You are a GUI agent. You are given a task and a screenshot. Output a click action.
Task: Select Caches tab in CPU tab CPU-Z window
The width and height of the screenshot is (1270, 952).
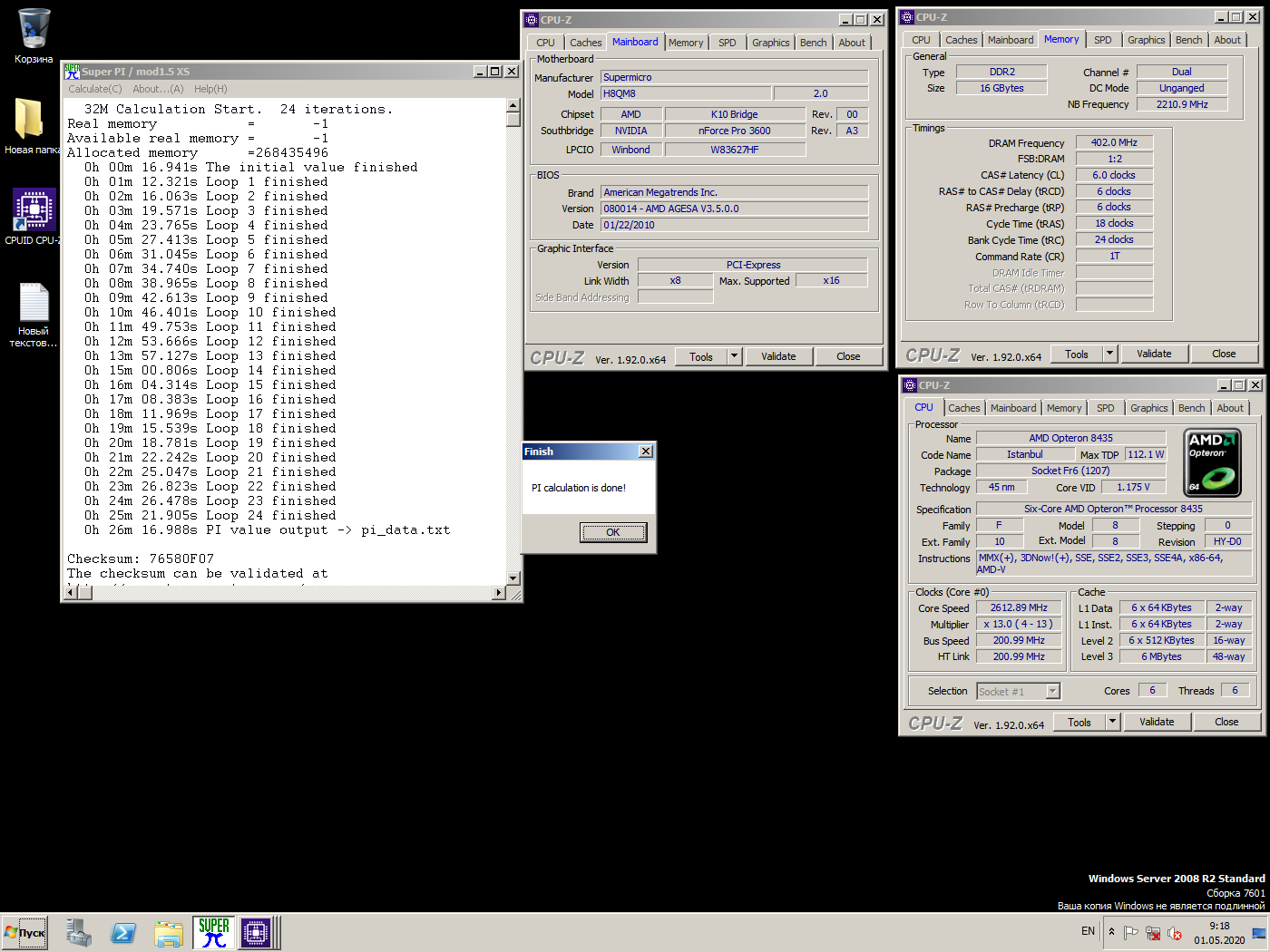[x=963, y=408]
